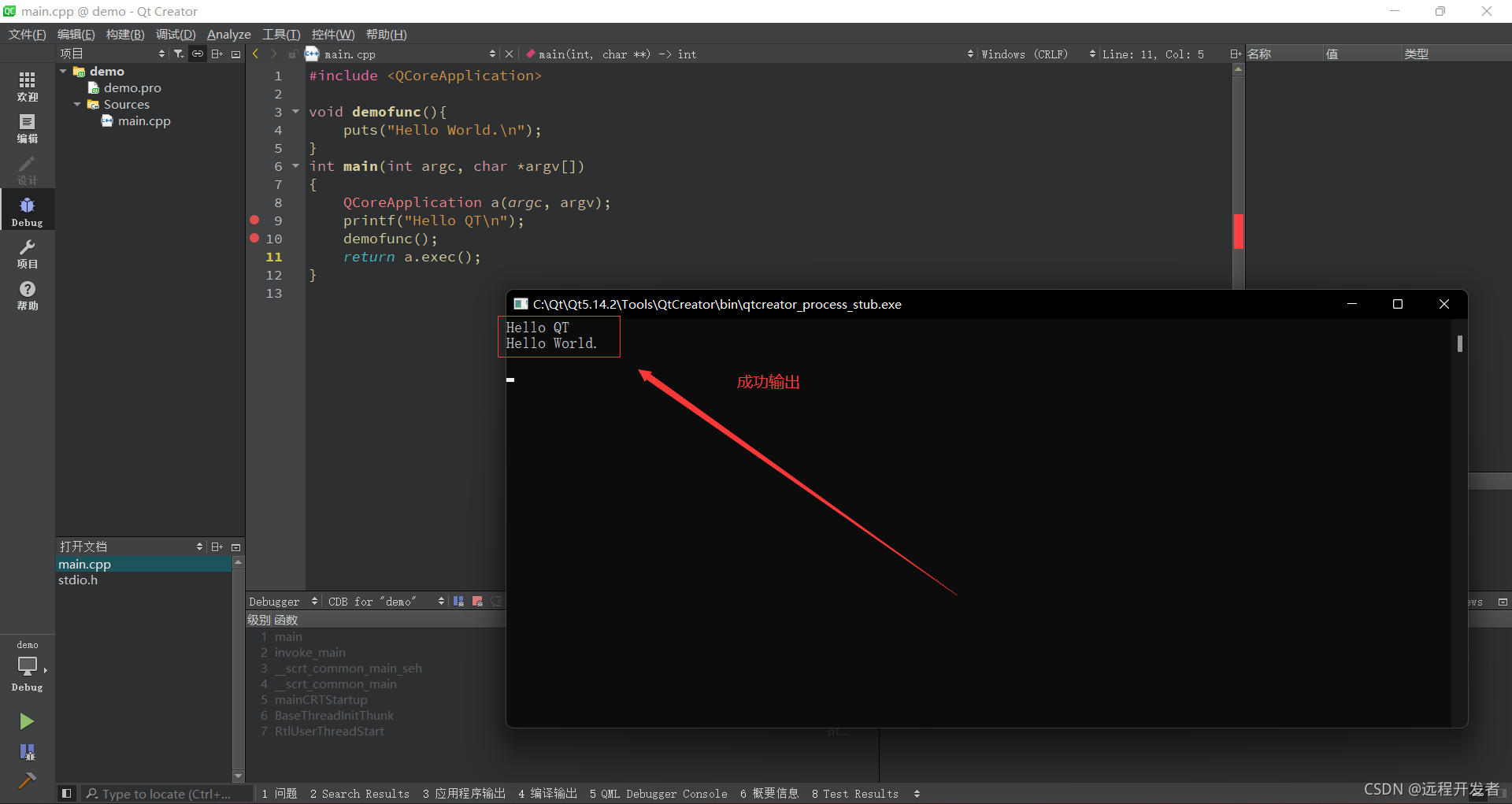
Task: Show the 1 问题 issues pane
Action: pos(280,794)
